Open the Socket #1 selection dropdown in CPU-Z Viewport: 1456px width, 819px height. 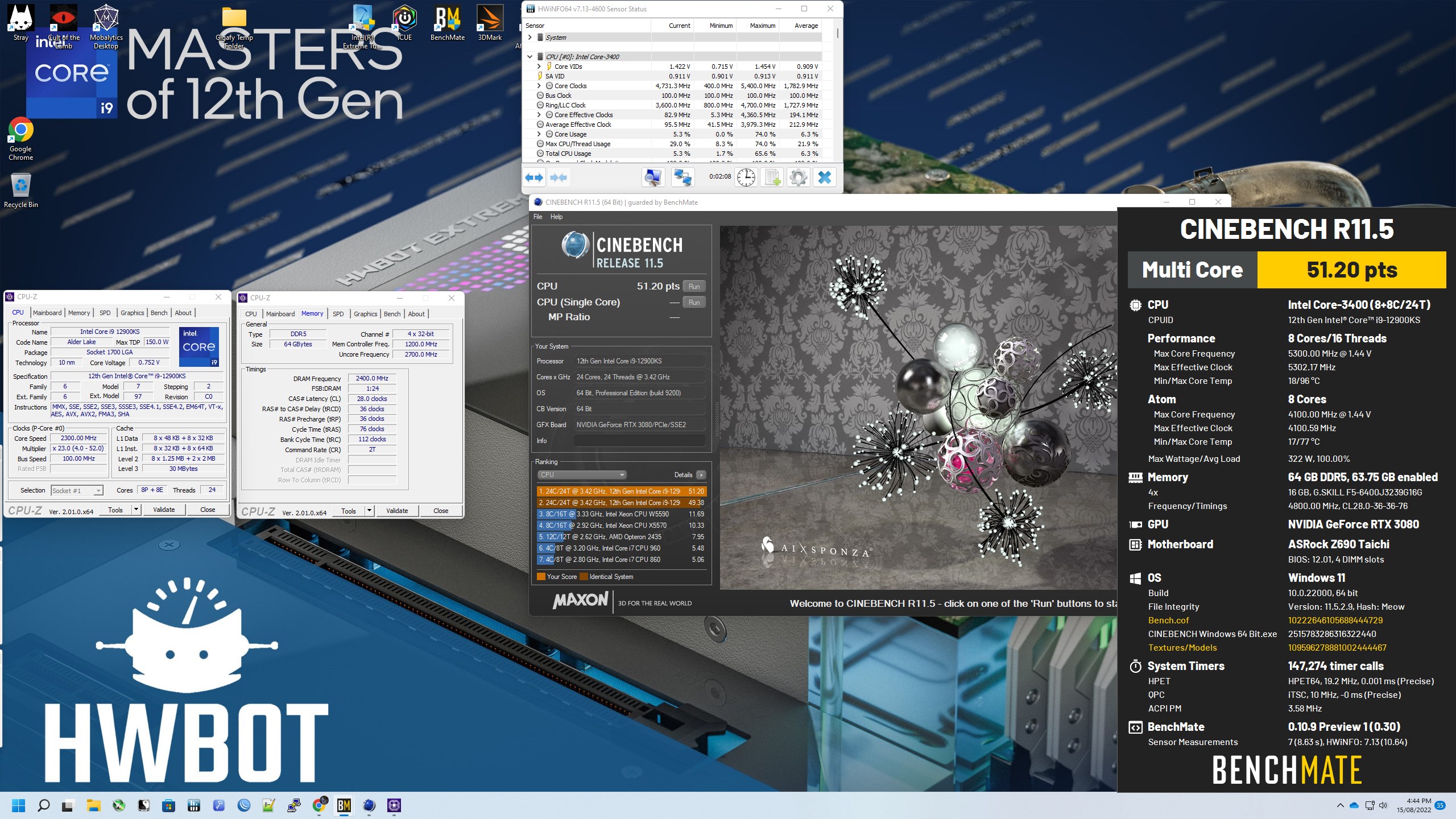pyautogui.click(x=77, y=490)
